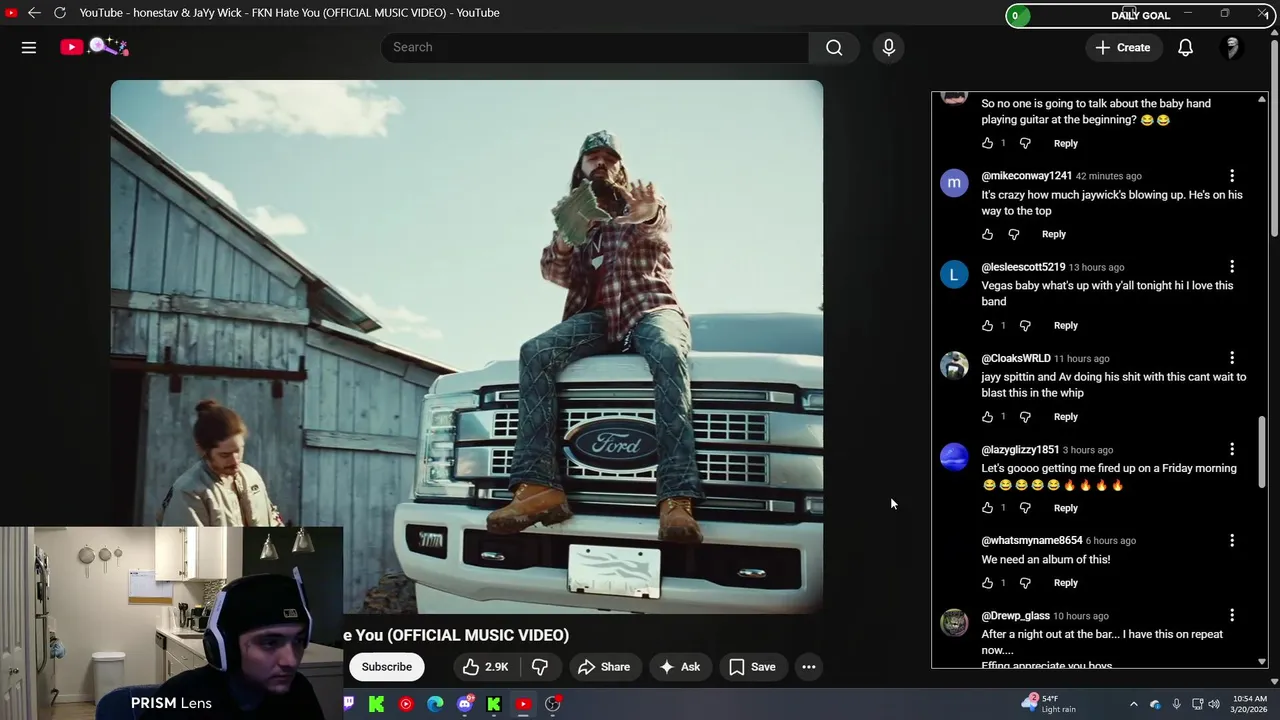Open Twitch from the taskbar
The height and width of the screenshot is (720, 1280).
point(348,704)
